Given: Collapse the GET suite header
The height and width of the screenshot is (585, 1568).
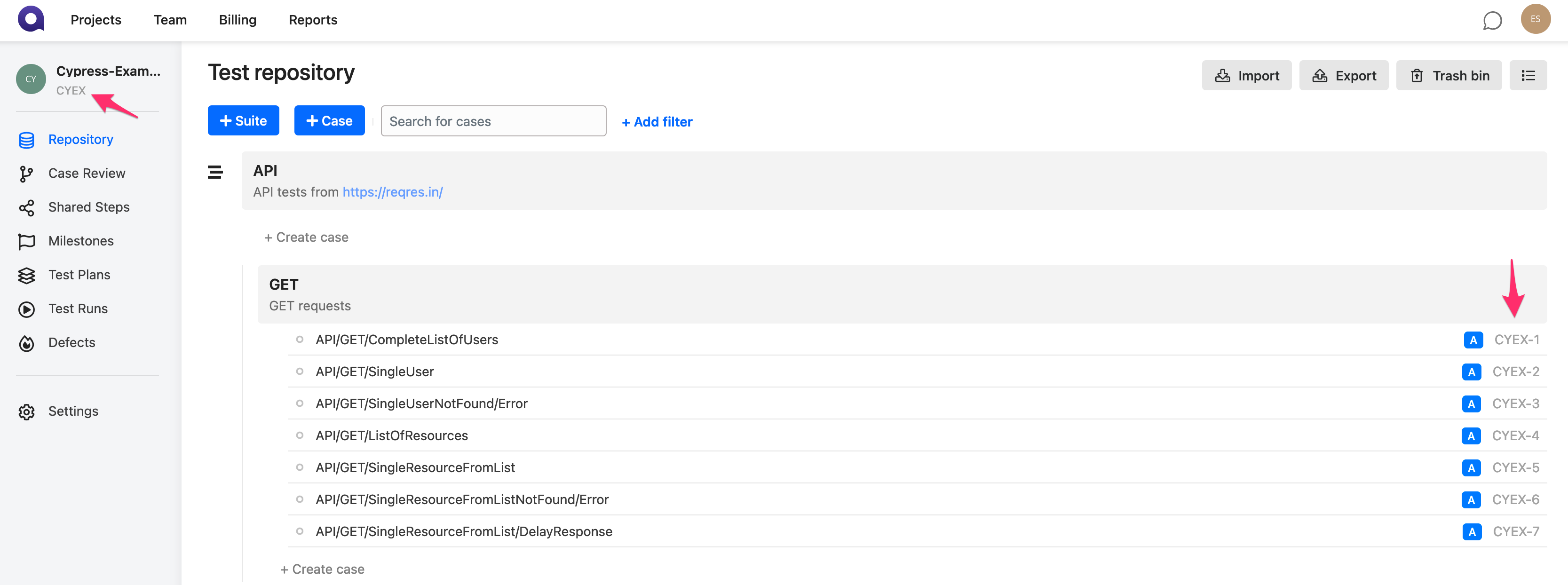Looking at the screenshot, I should (284, 285).
